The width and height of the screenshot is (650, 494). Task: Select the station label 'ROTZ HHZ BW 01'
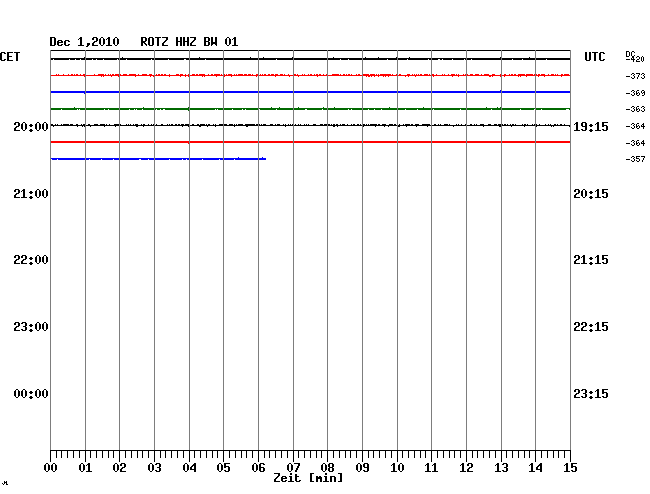click(189, 42)
